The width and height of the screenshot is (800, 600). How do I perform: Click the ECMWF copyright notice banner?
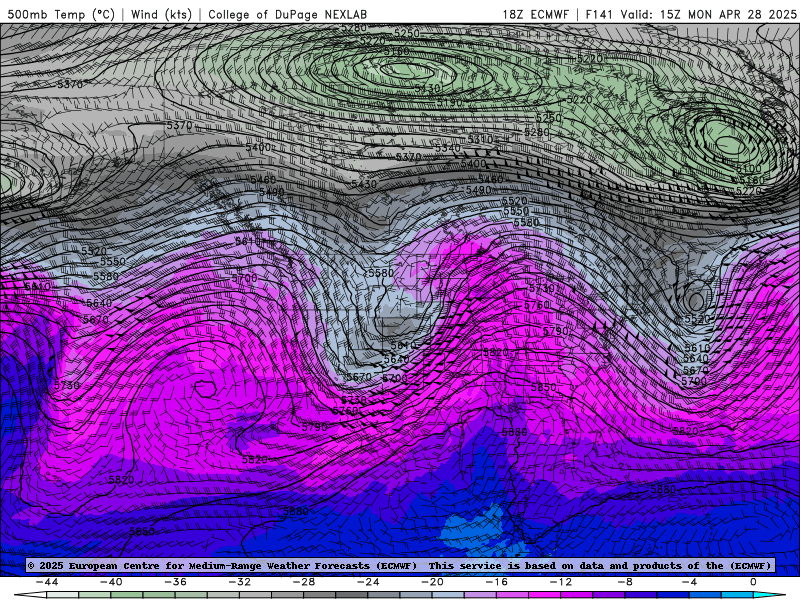coord(399,565)
